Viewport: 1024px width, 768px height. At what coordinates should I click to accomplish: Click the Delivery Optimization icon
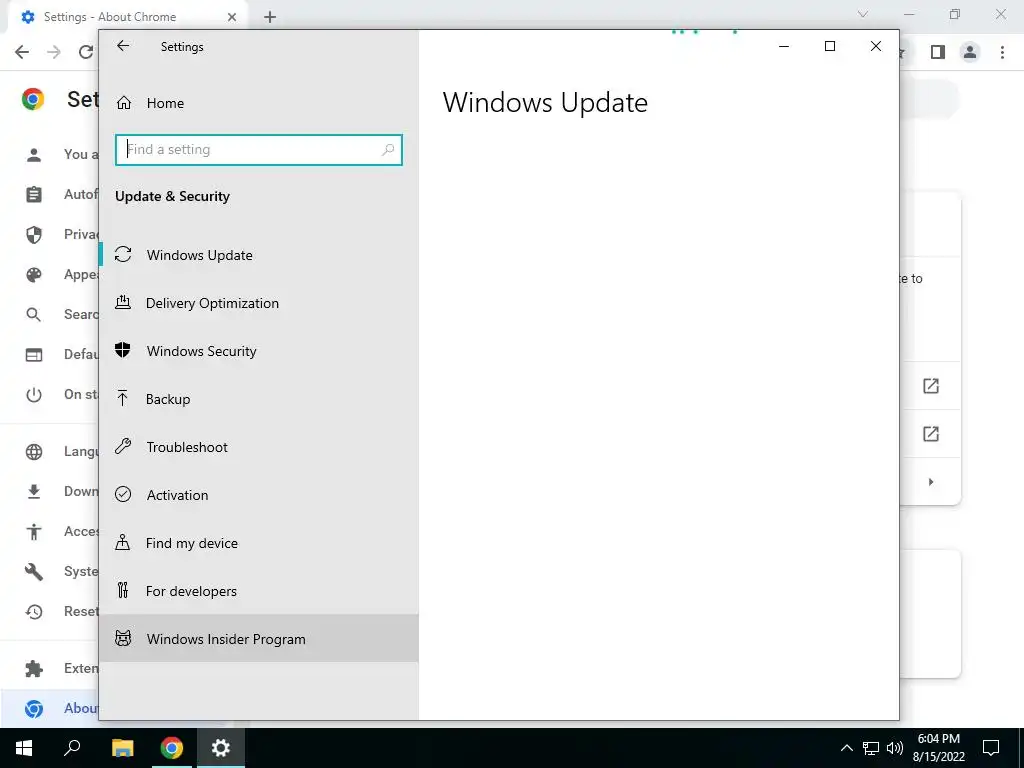coord(123,302)
